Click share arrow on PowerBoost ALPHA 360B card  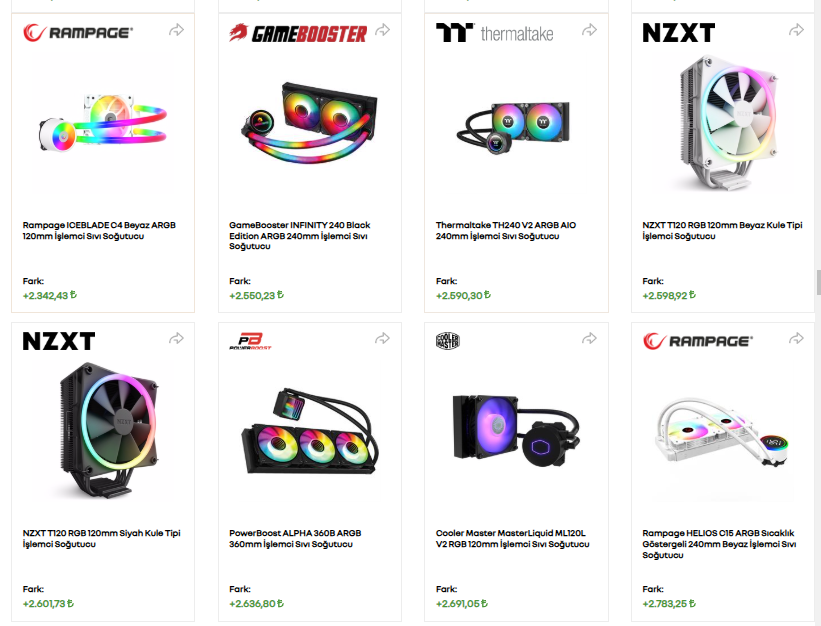click(383, 339)
